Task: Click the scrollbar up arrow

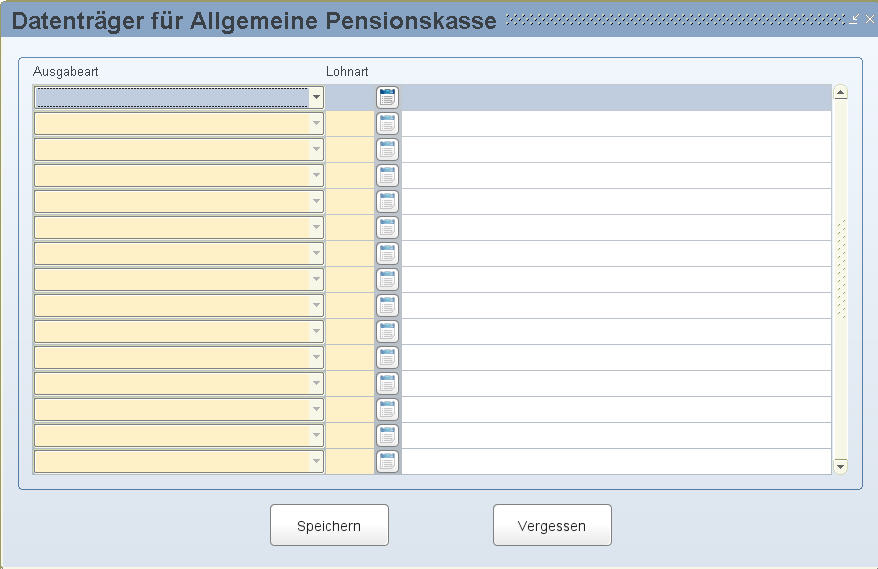Action: (840, 92)
